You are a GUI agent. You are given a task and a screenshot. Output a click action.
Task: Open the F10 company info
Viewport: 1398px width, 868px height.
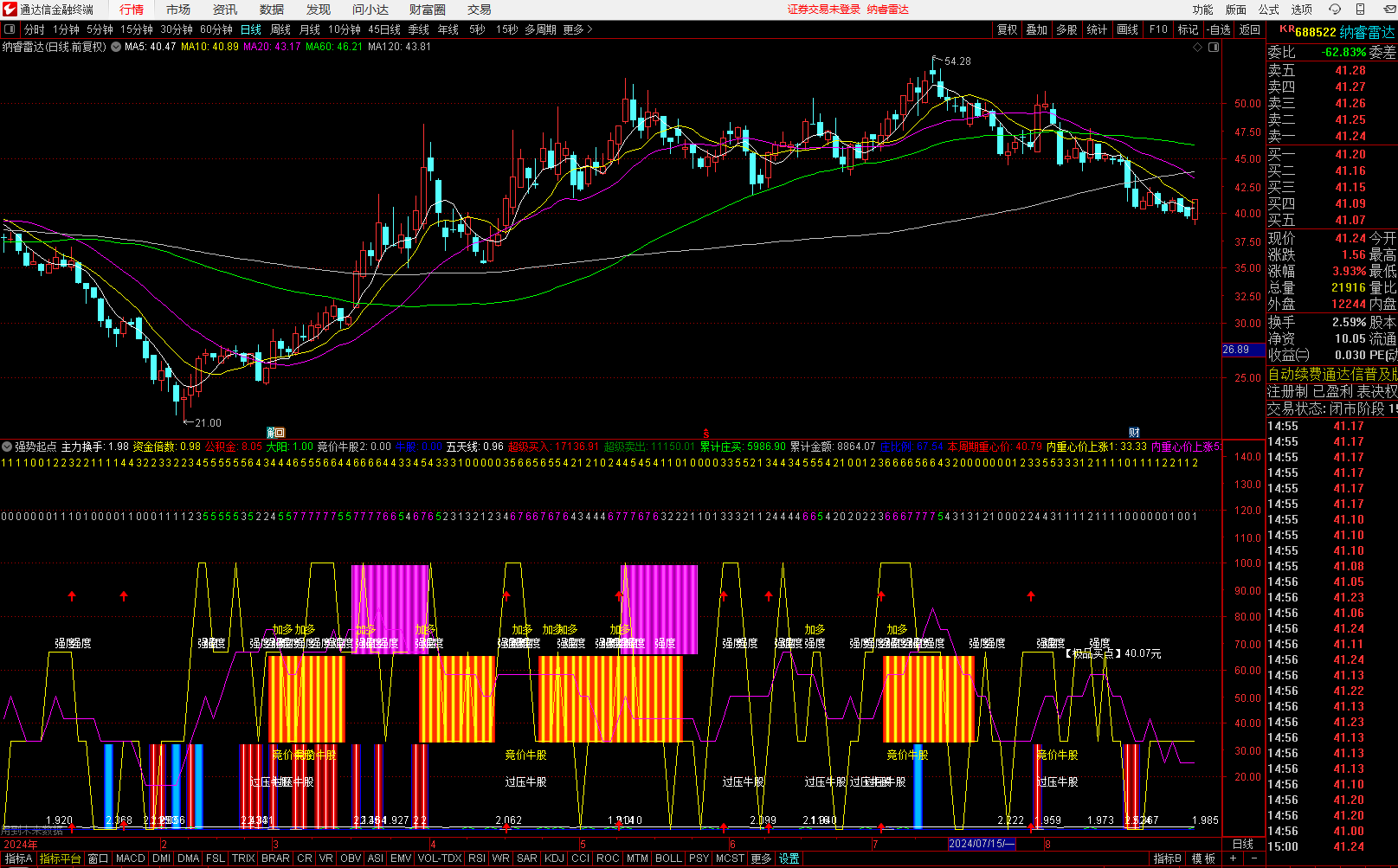point(1158,29)
